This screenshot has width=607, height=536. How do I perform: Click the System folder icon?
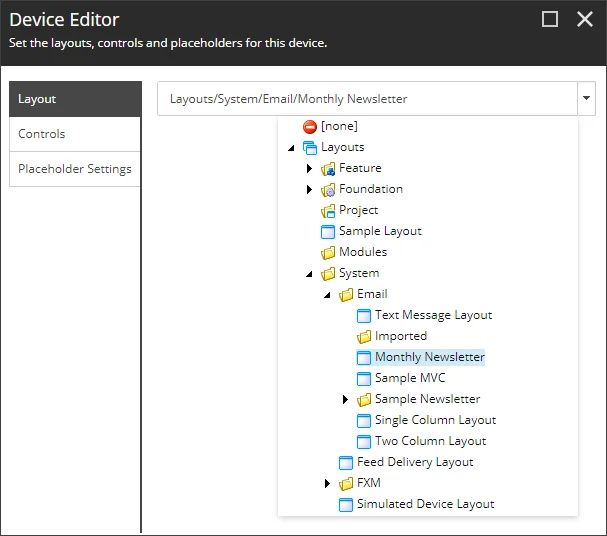[328, 274]
